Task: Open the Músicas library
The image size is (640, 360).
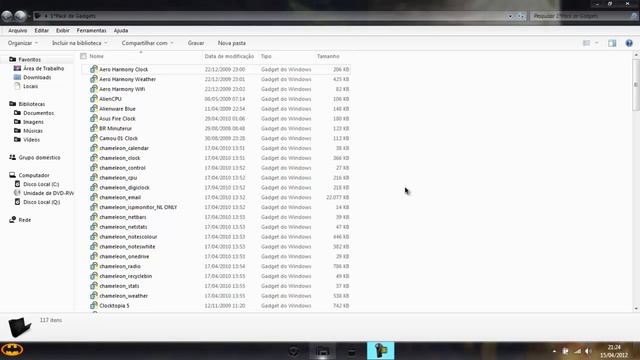Action: pos(33,131)
